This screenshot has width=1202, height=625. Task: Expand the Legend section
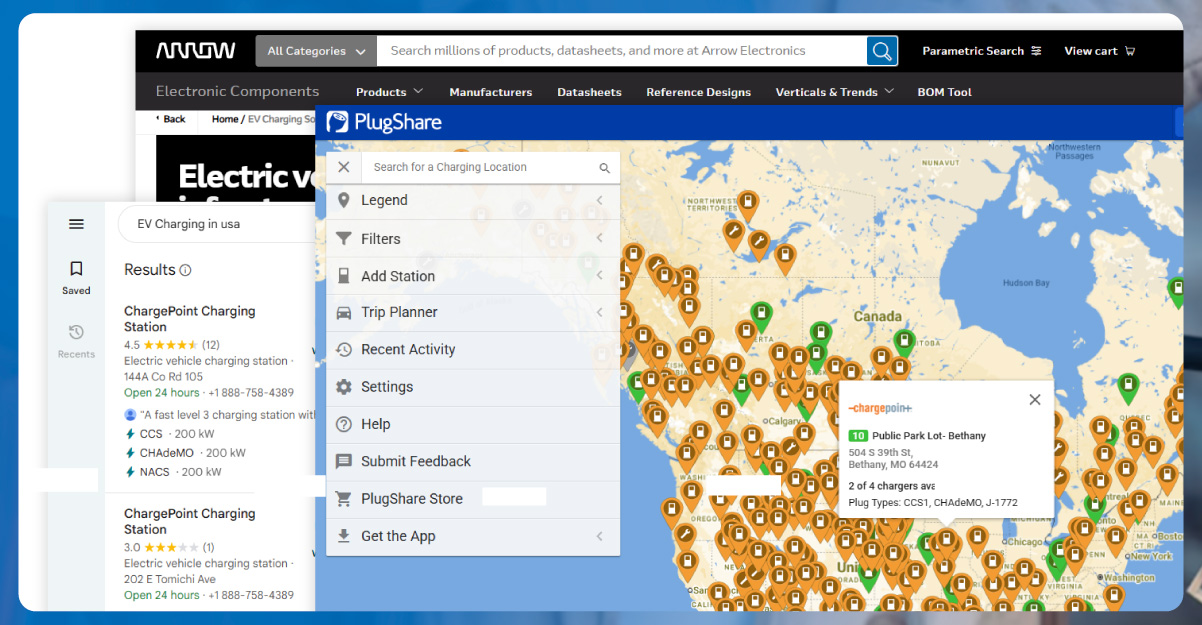pyautogui.click(x=472, y=200)
